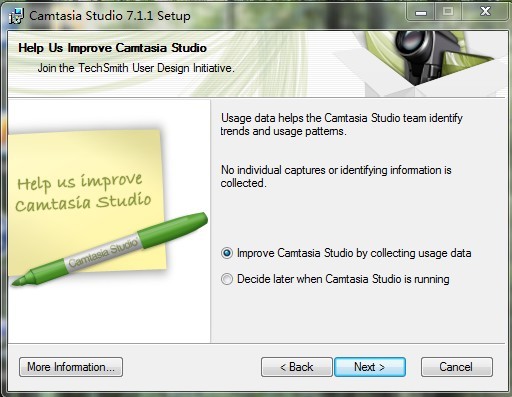The image size is (512, 397).
Task: Cancel the Camtasia Studio installation
Action: click(x=457, y=367)
